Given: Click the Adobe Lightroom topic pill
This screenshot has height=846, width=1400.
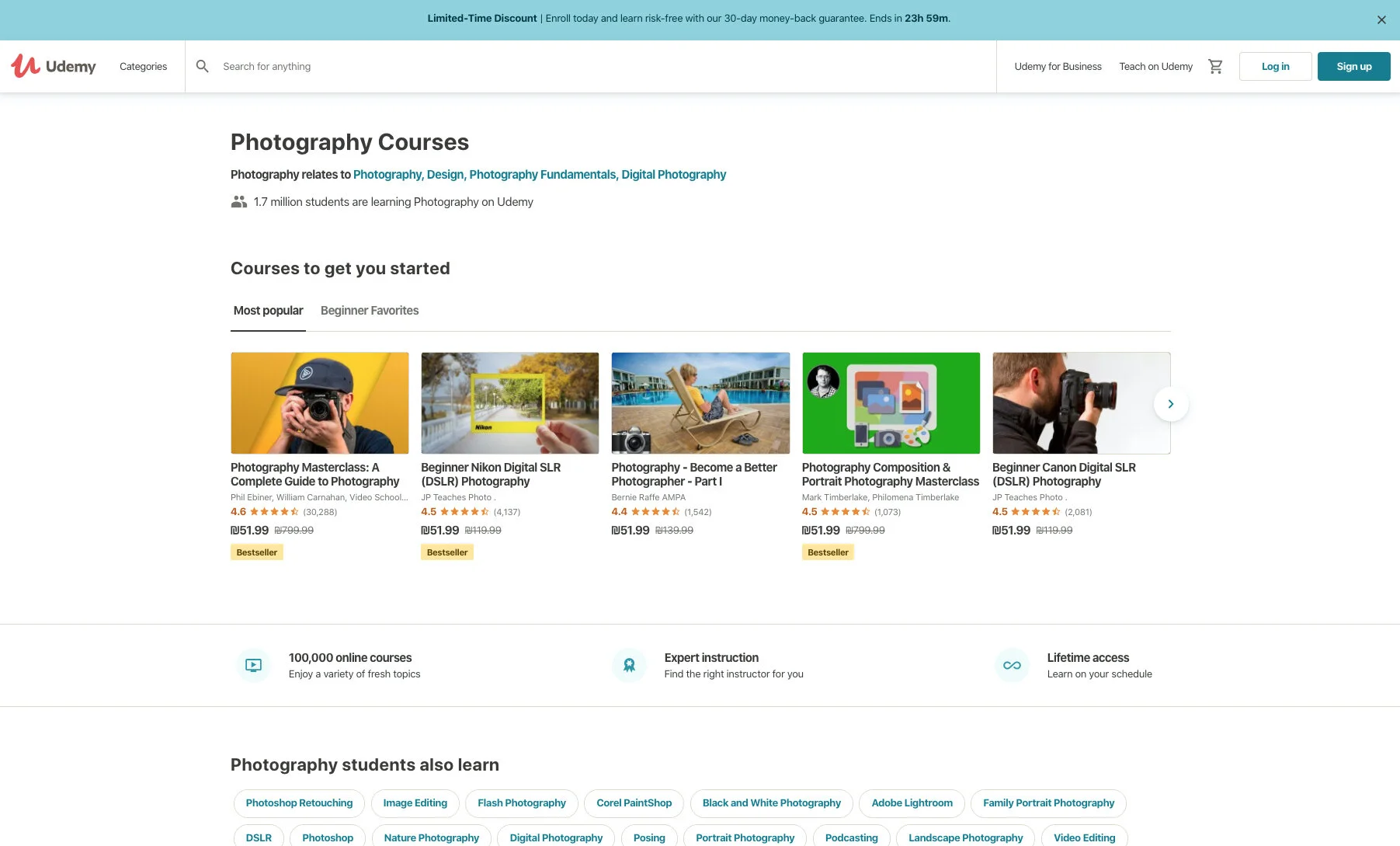Looking at the screenshot, I should click(x=912, y=803).
